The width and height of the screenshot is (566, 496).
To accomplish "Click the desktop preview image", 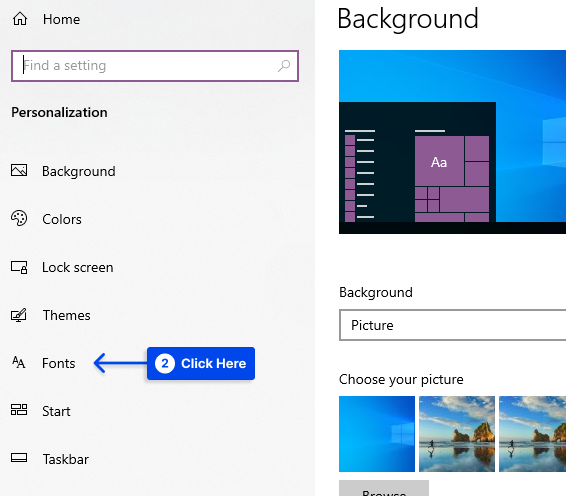I will [x=452, y=142].
